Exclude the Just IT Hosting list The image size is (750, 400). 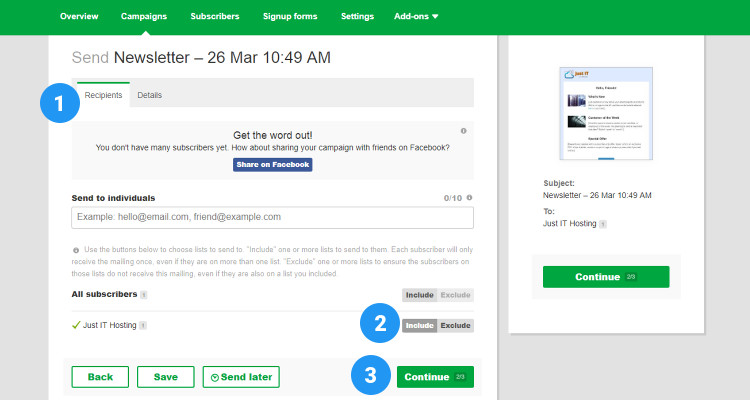click(455, 325)
